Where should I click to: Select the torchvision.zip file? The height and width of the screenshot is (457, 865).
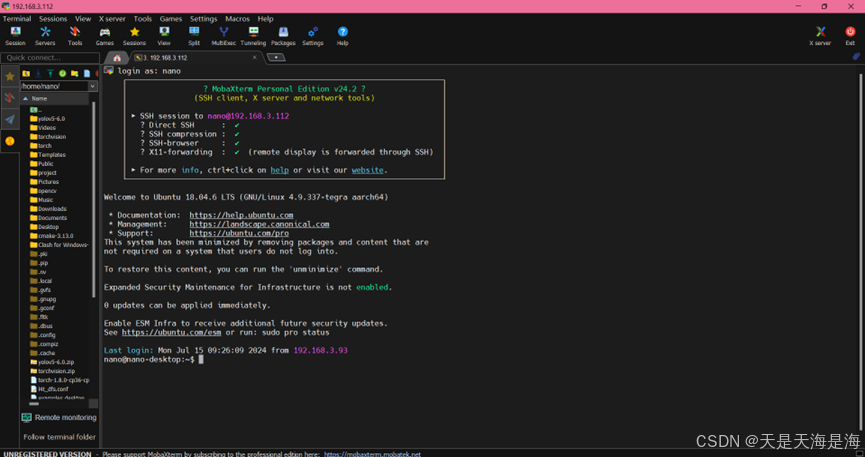coord(52,371)
